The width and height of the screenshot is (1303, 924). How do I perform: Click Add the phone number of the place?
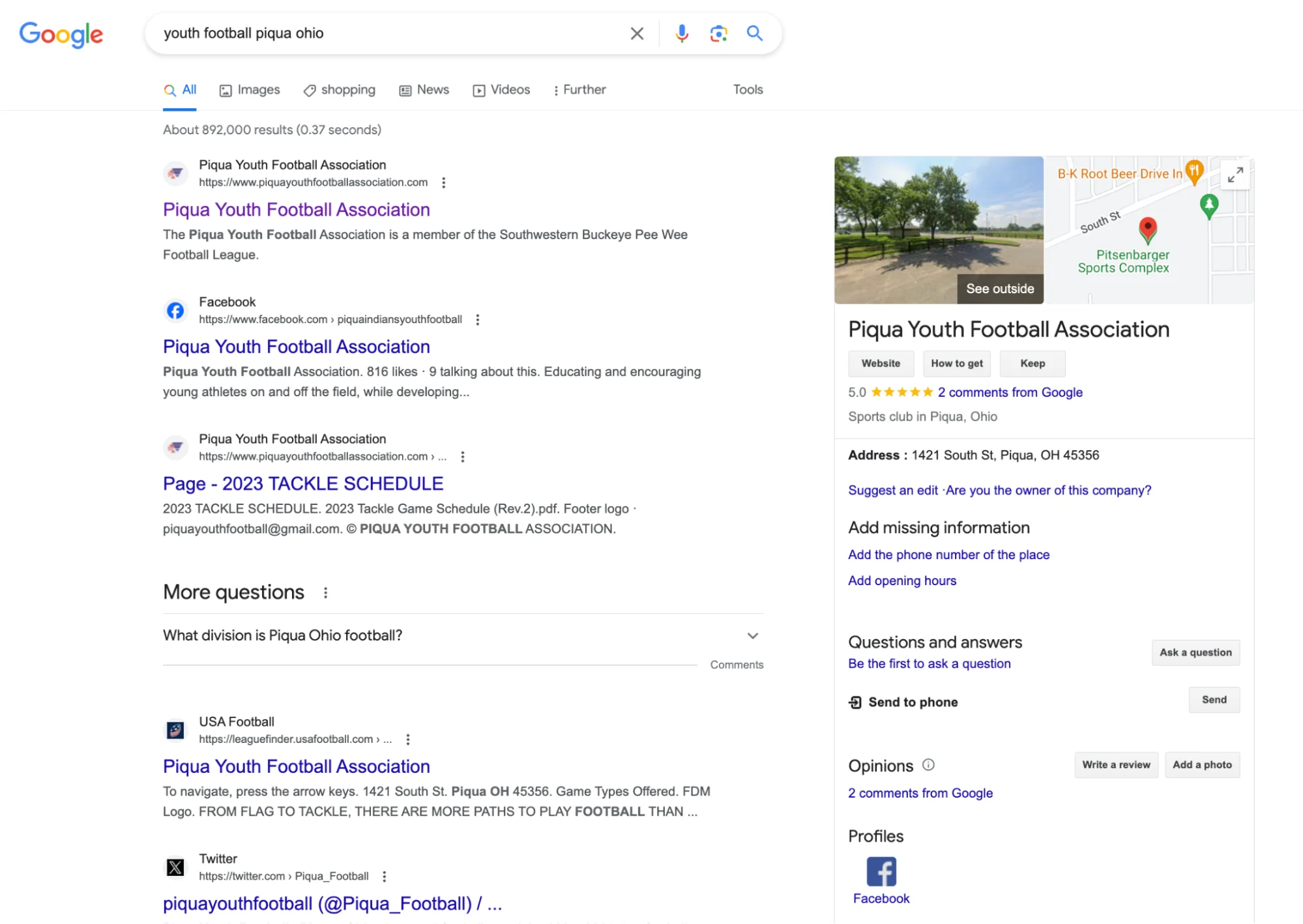948,555
